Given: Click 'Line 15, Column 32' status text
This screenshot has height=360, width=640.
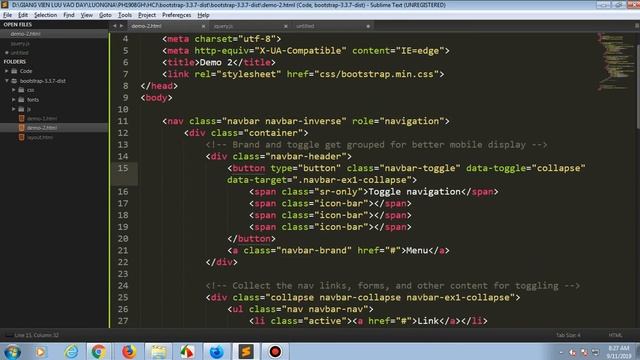Looking at the screenshot, I should (36, 335).
